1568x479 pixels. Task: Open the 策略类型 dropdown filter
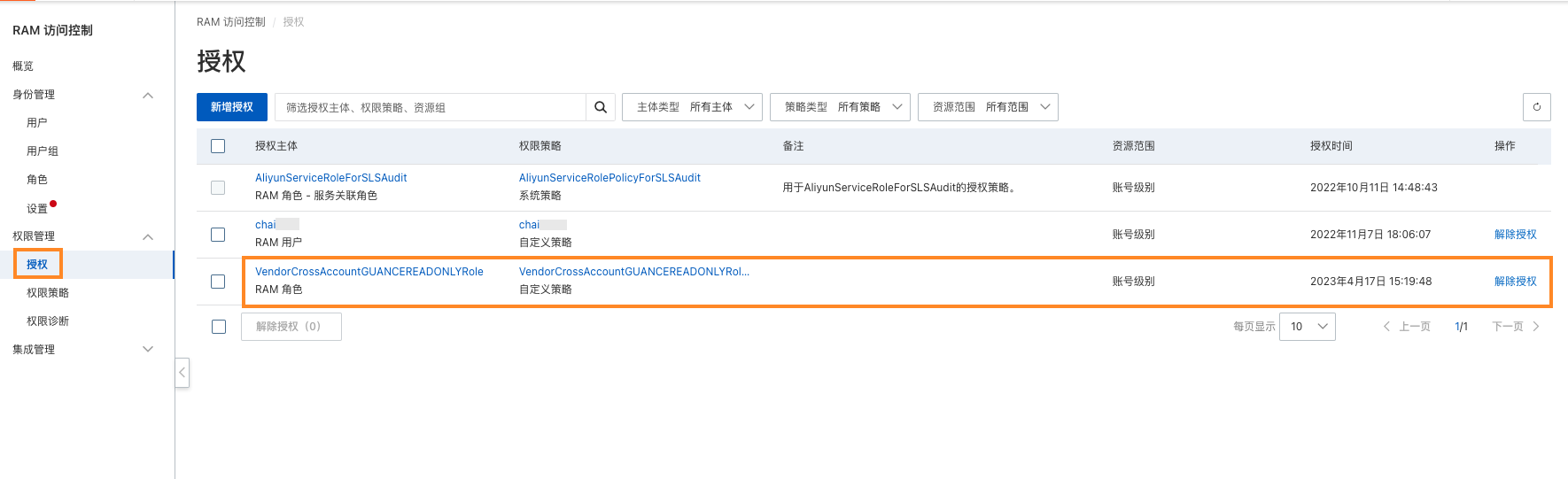click(840, 107)
